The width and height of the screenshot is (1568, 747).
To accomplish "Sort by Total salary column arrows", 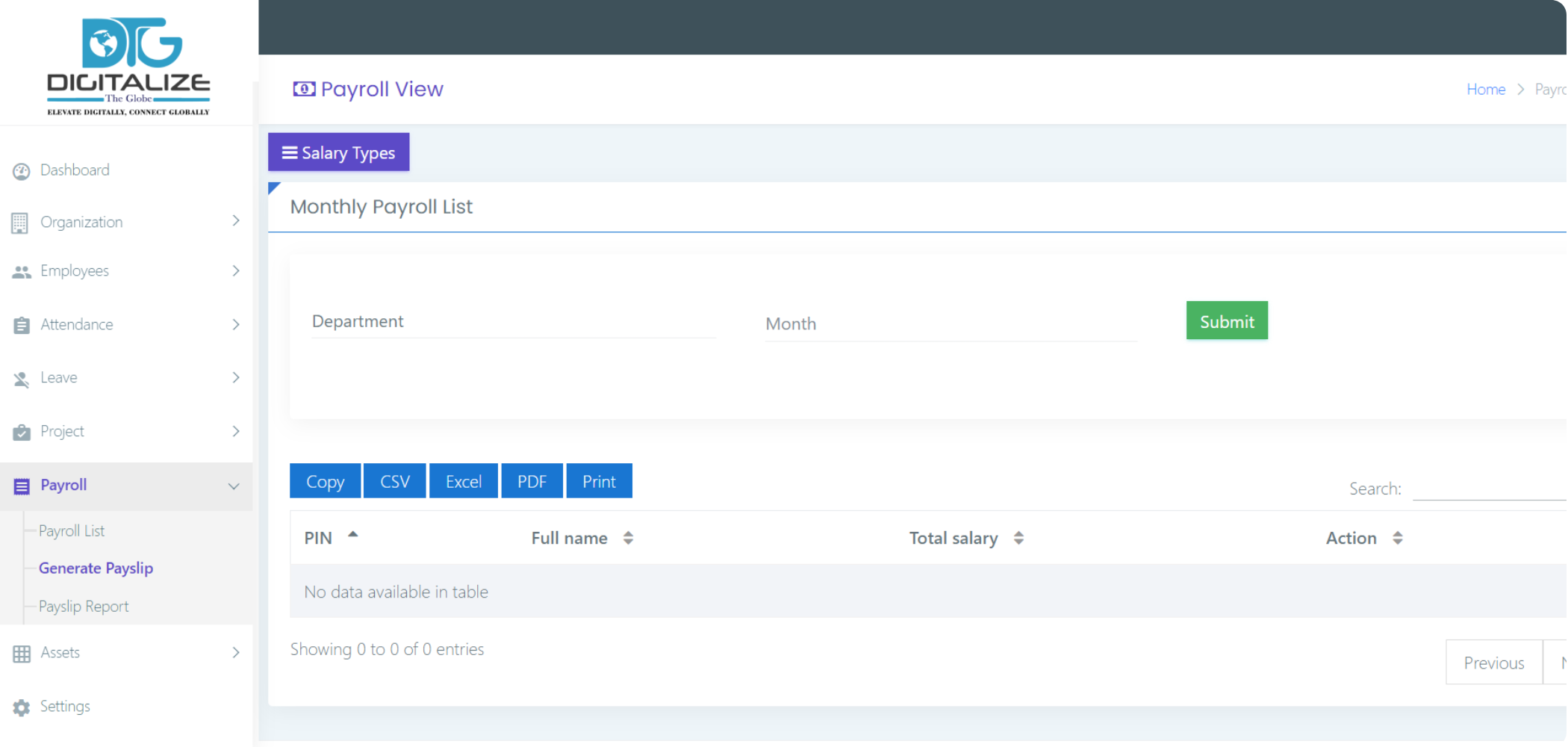I will [1018, 538].
